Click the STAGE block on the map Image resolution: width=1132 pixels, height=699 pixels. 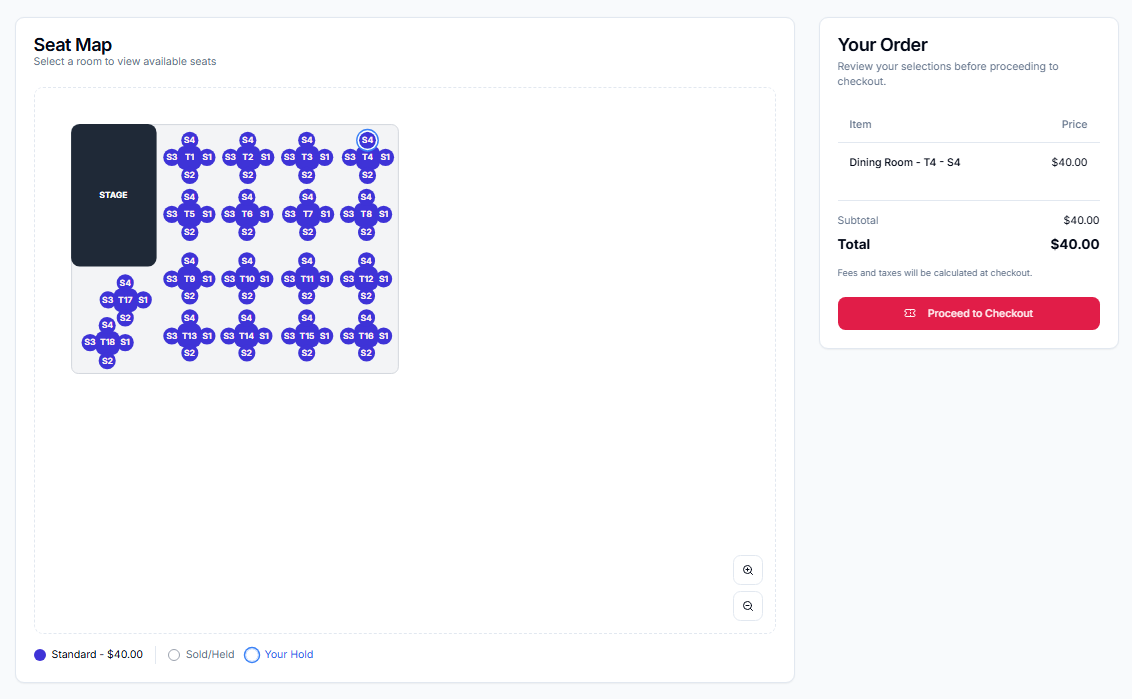pos(113,195)
